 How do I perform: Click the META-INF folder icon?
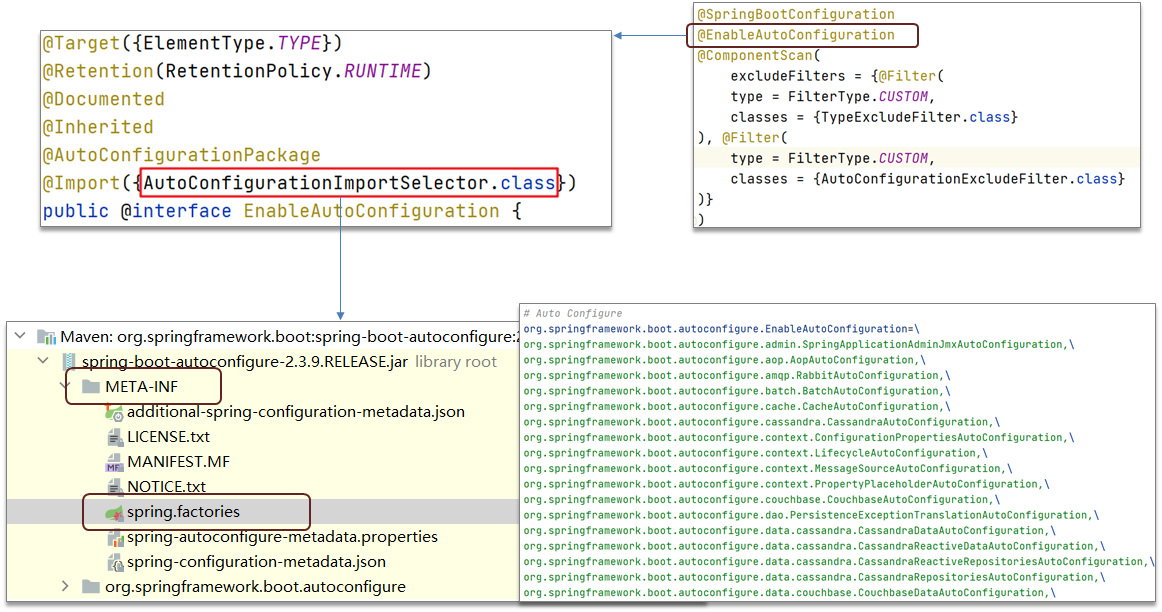coord(90,386)
